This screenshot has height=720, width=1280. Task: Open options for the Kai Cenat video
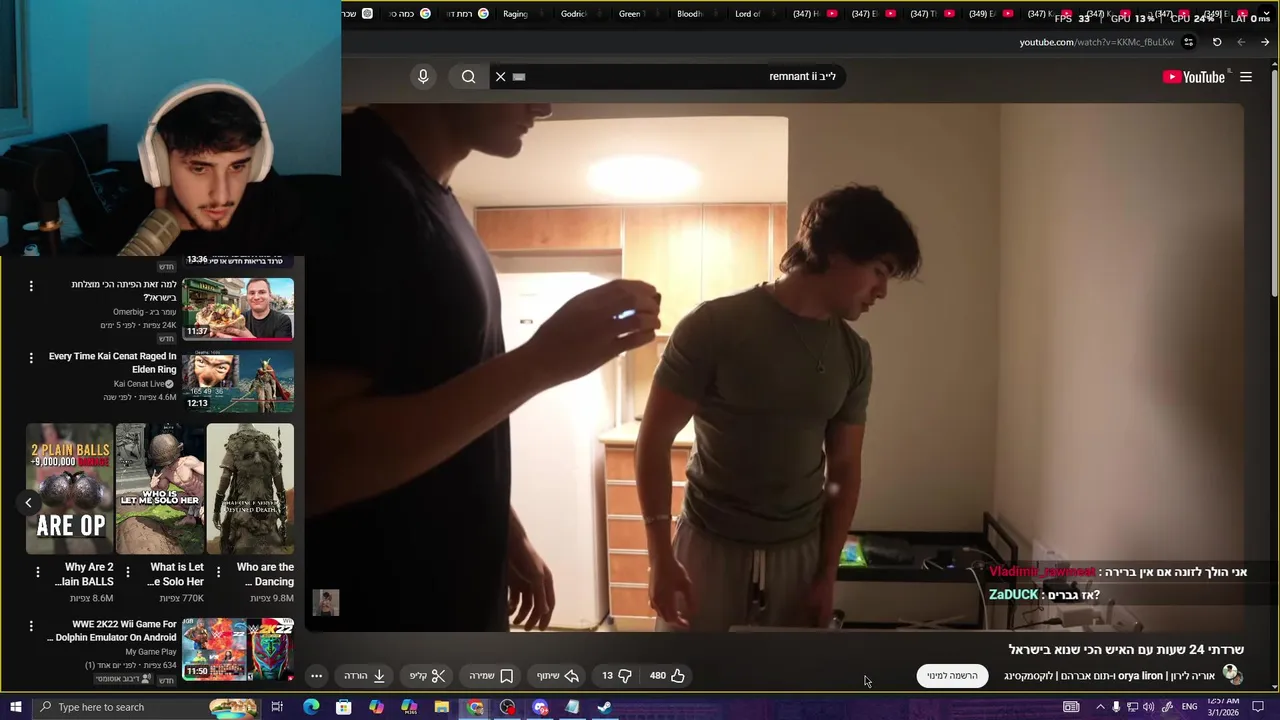[x=31, y=358]
